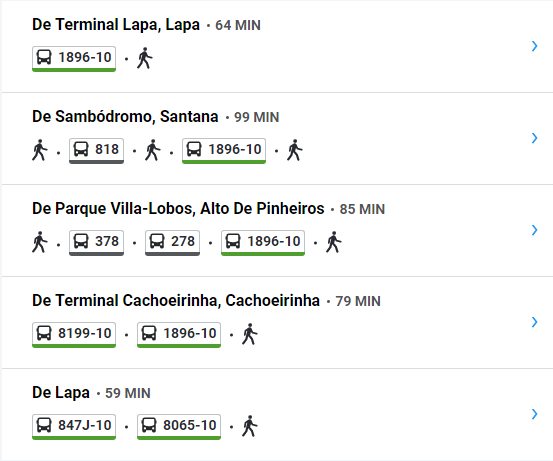
Task: Expand the Terminal Cachoeirinha route chevron
Action: tap(535, 322)
